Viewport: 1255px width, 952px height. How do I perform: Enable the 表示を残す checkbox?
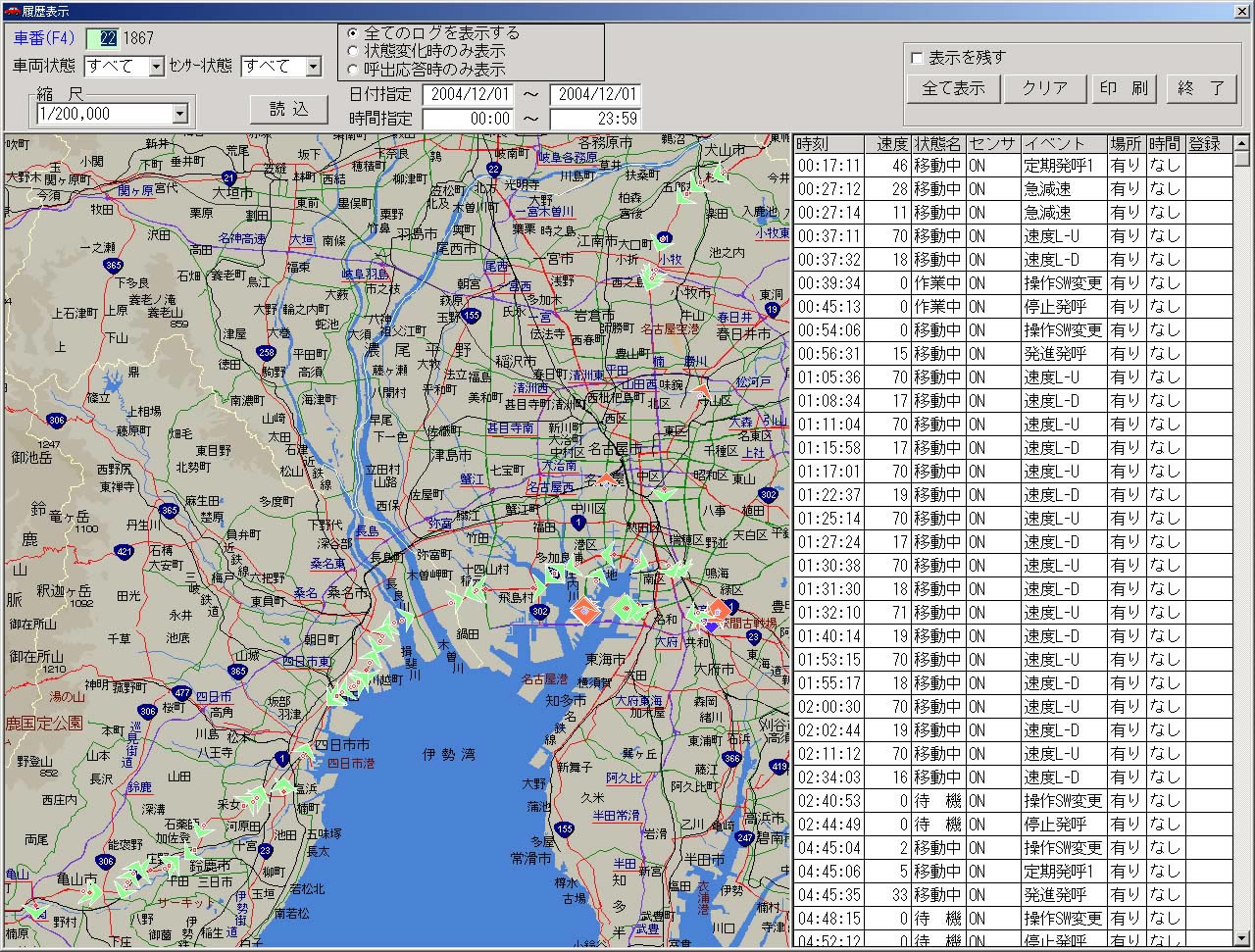point(917,58)
